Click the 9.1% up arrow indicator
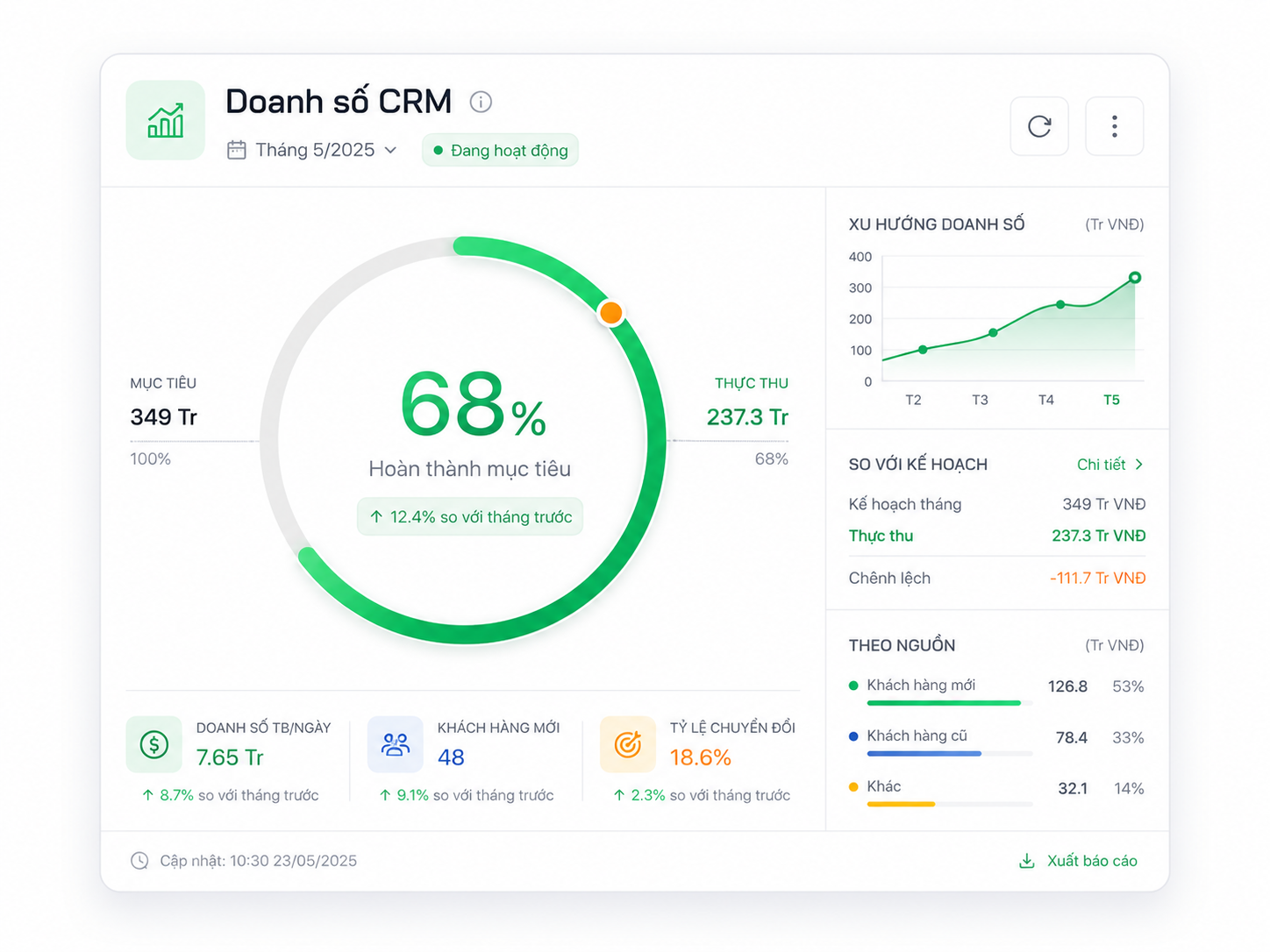This screenshot has height=952, width=1270. [385, 795]
